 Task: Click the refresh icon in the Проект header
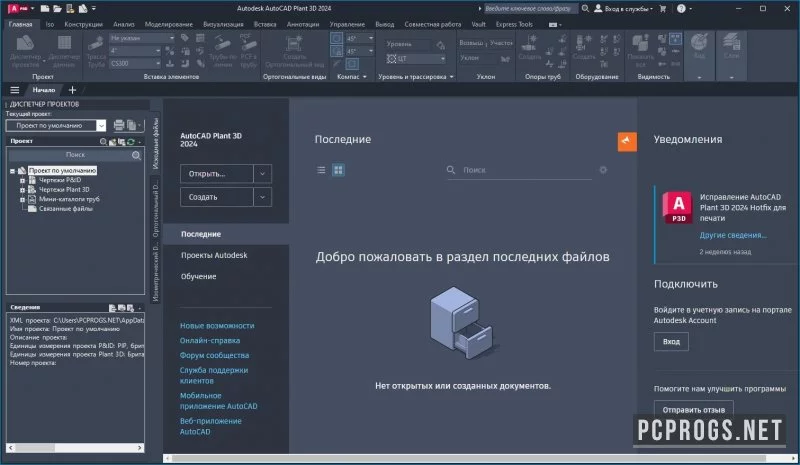(131, 141)
